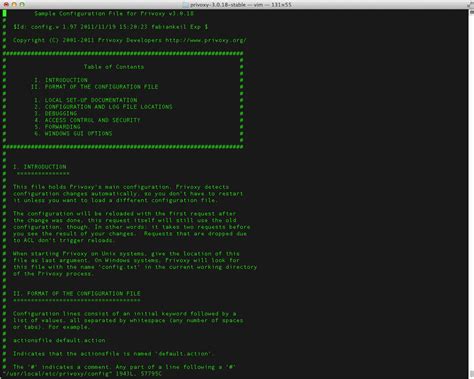Click '1. LOCAL SET-UP DOCUMENTATION' entry
The width and height of the screenshot is (474, 379).
(x=86, y=100)
